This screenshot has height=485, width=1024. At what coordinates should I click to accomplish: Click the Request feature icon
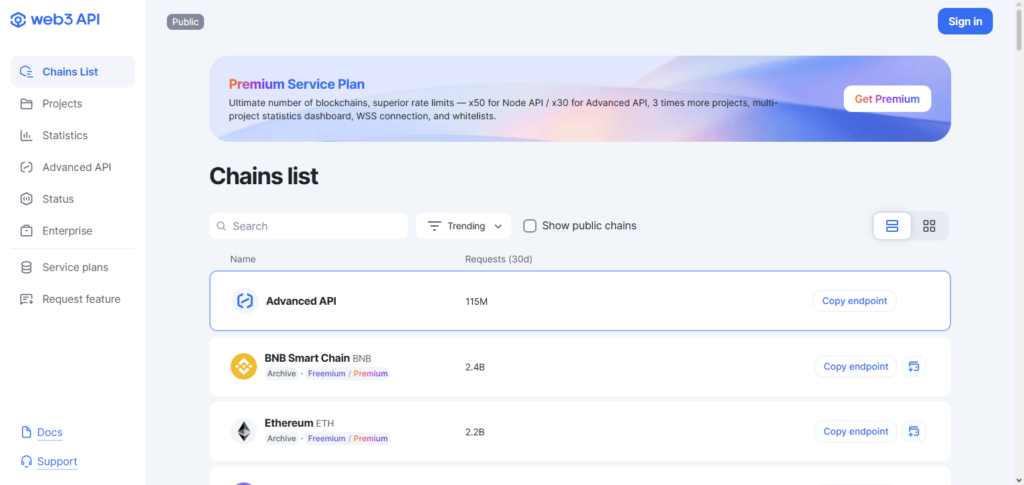coord(26,300)
